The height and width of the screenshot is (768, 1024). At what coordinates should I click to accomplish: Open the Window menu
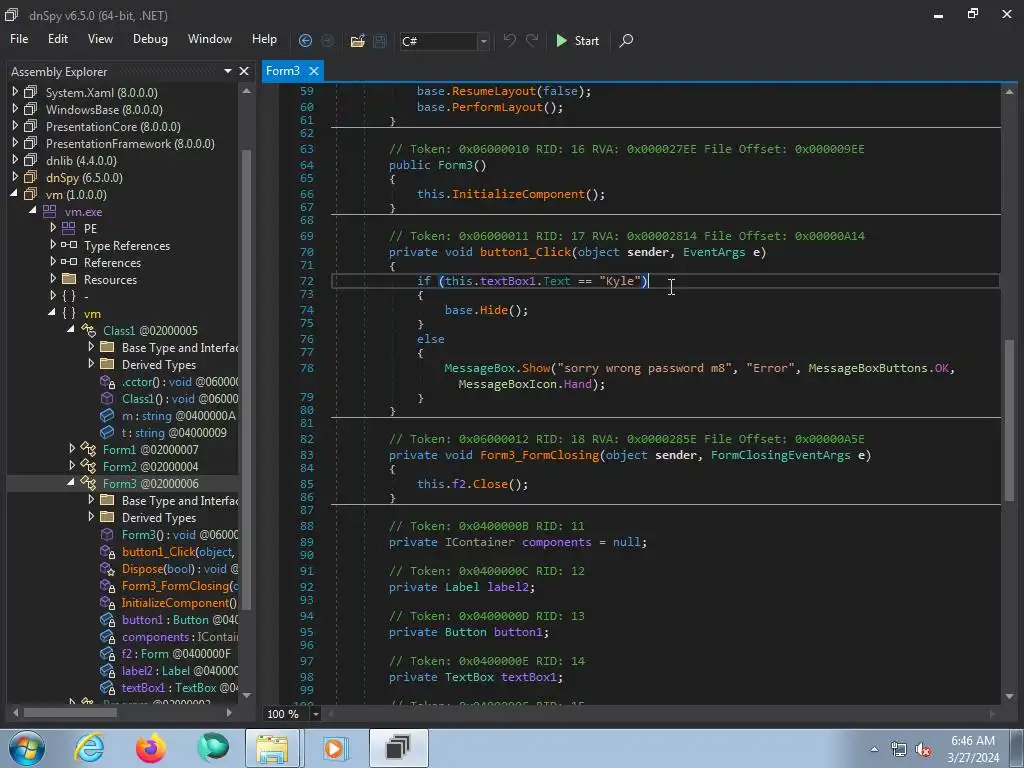pos(210,39)
